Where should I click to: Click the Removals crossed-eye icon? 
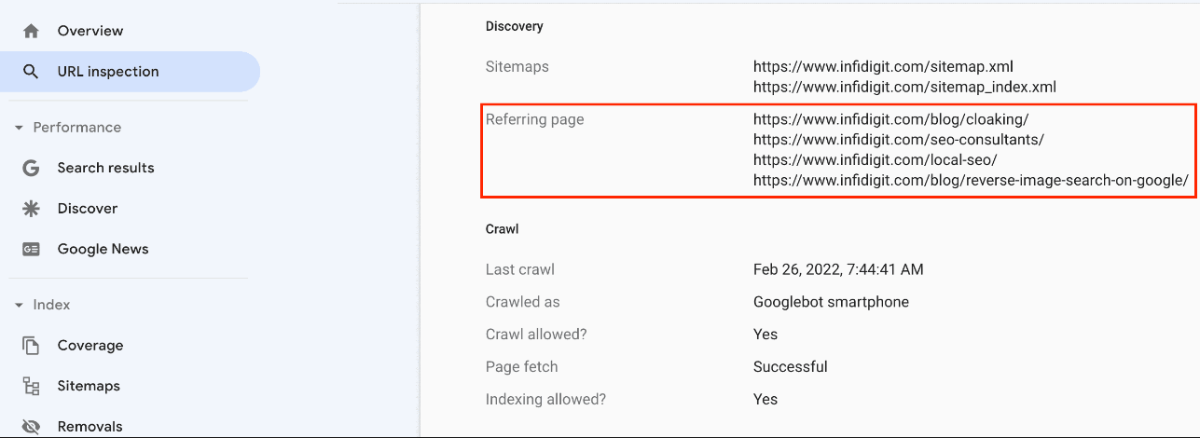tap(31, 427)
